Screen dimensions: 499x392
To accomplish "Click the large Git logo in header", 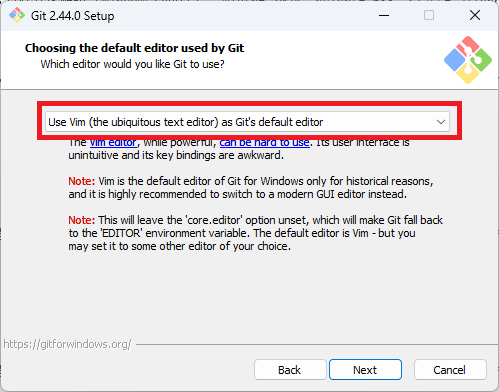I will pos(468,60).
